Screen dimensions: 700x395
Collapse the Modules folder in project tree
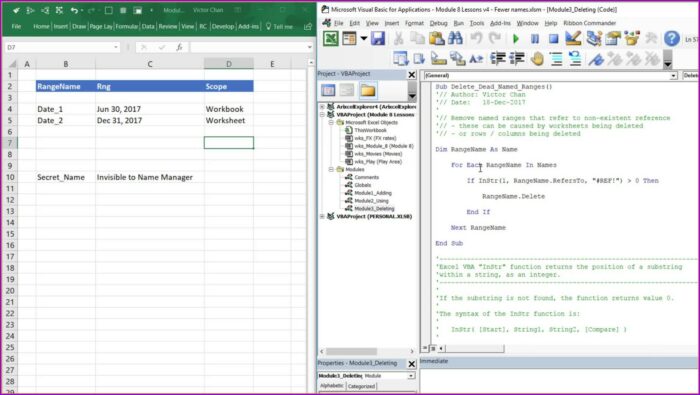click(331, 170)
